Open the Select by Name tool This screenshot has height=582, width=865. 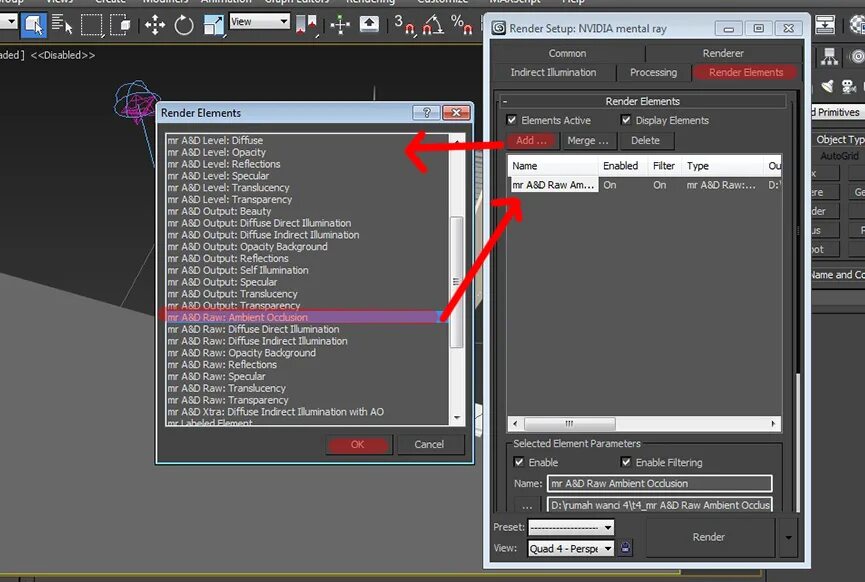[62, 25]
